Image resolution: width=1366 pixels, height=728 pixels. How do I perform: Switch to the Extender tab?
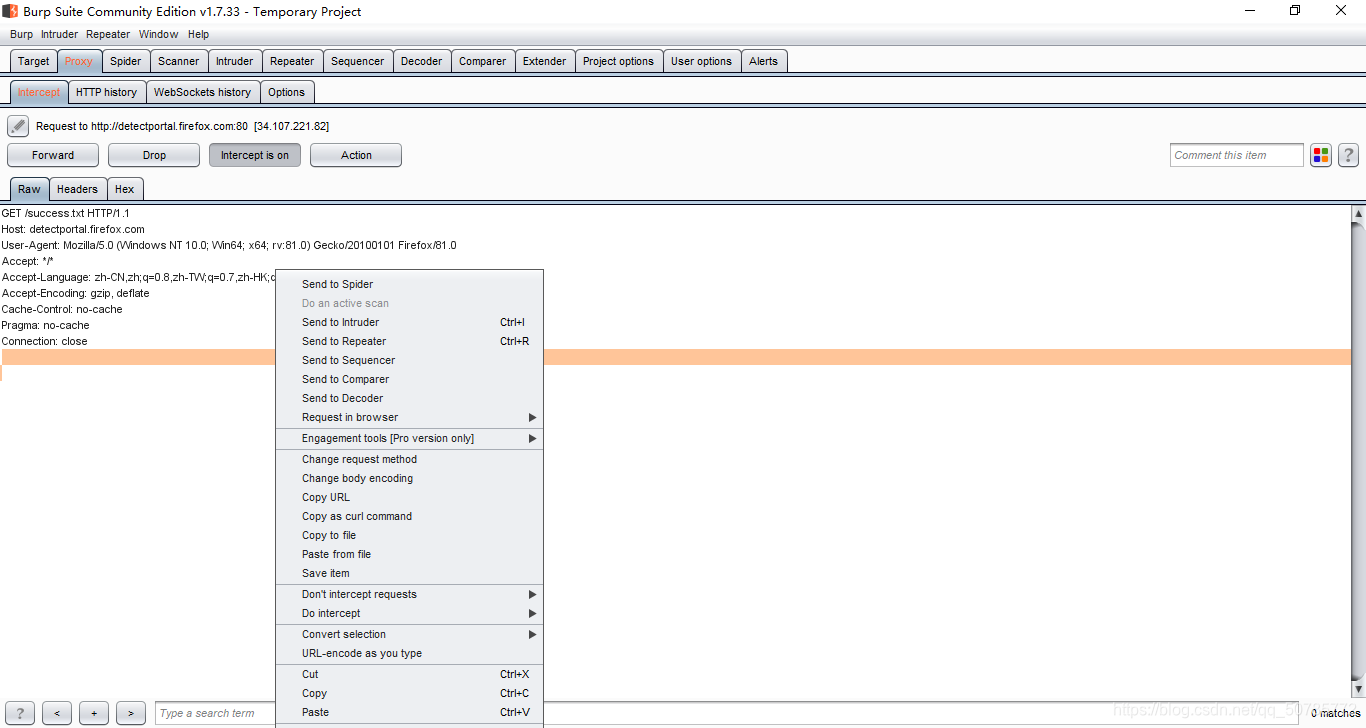click(x=545, y=61)
